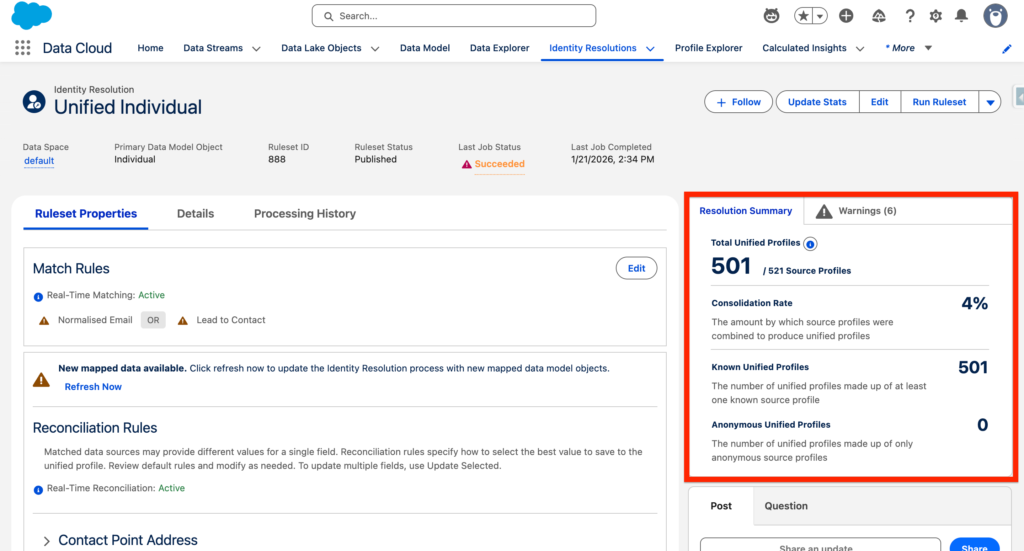Open the Warnings (6) tab

856,211
